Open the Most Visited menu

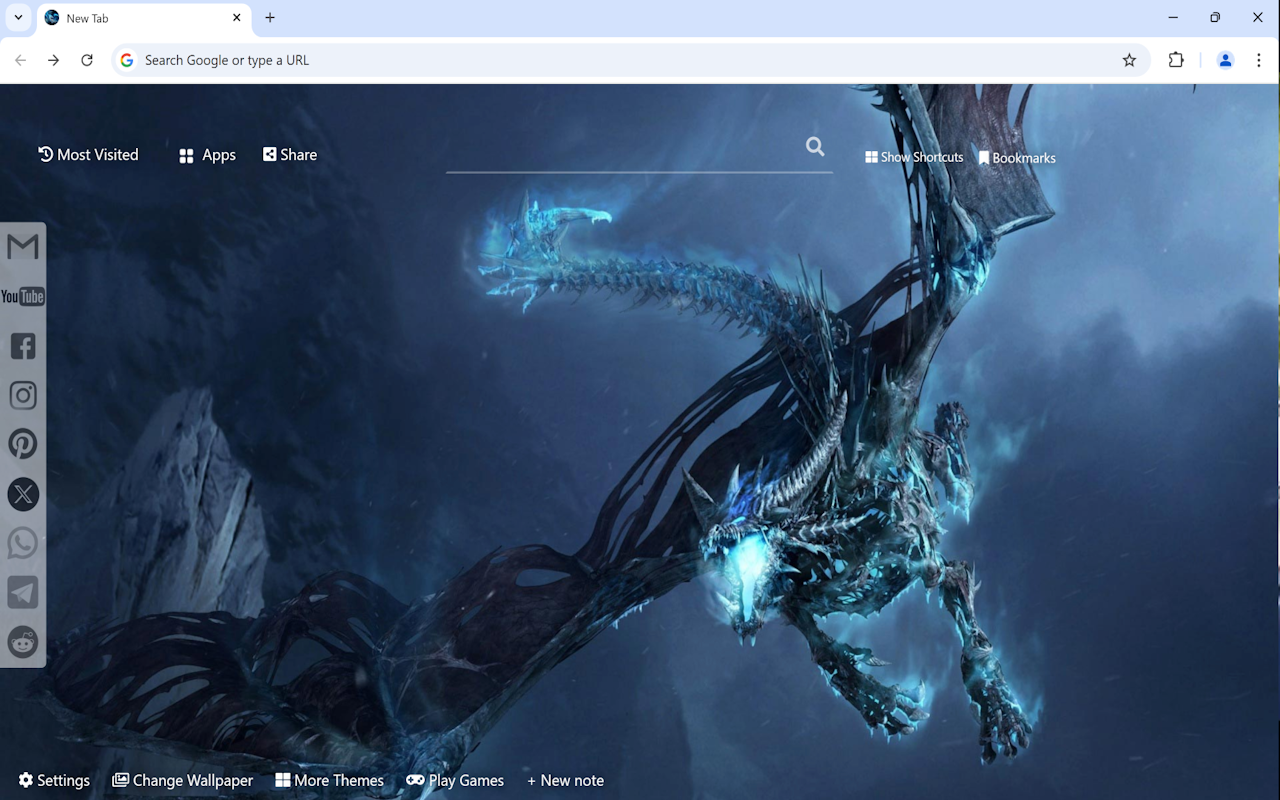click(x=88, y=154)
